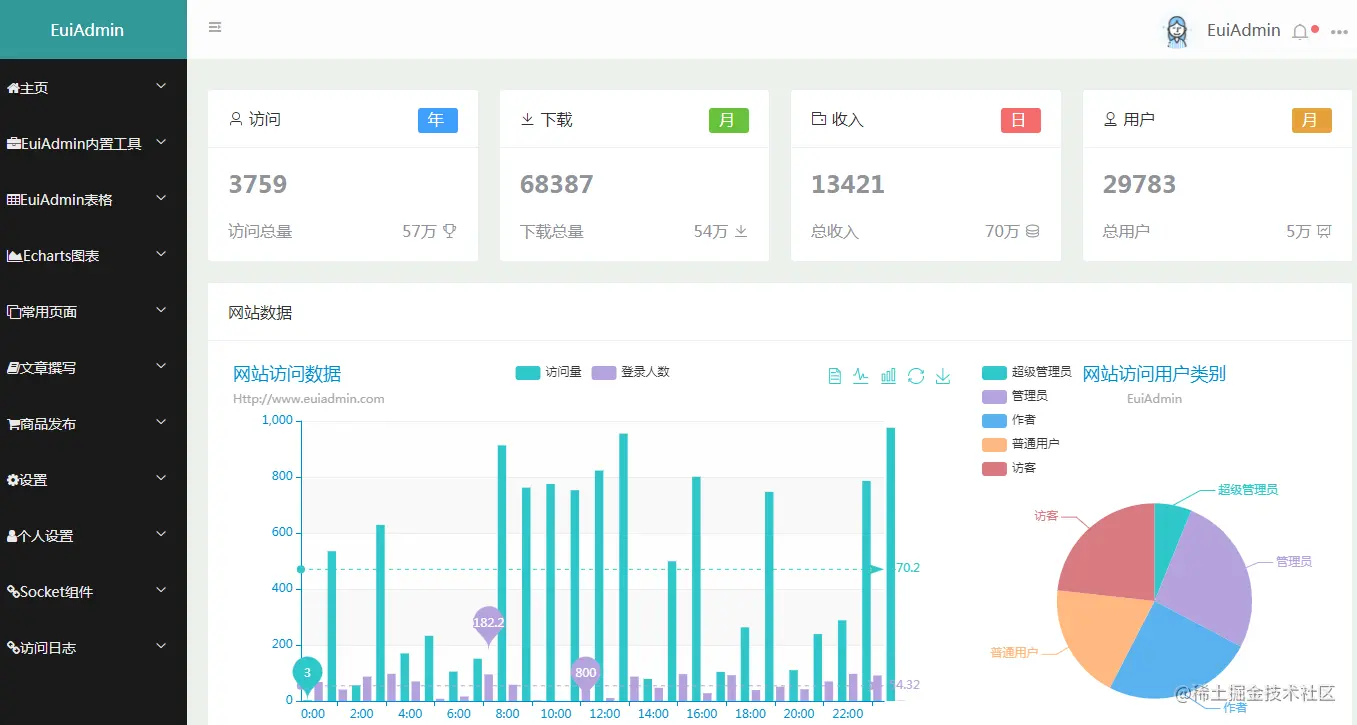Open the 文章撰写 menu

pos(93,367)
